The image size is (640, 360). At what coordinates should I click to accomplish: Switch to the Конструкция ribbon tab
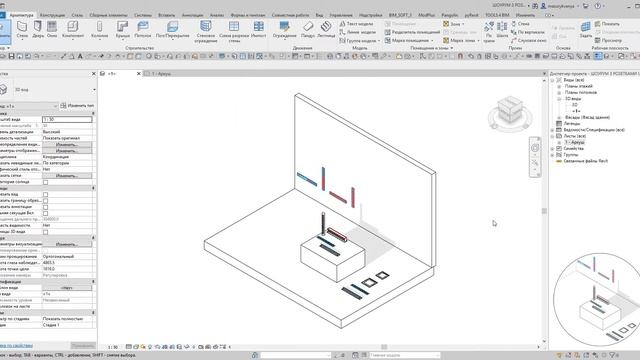[52, 15]
